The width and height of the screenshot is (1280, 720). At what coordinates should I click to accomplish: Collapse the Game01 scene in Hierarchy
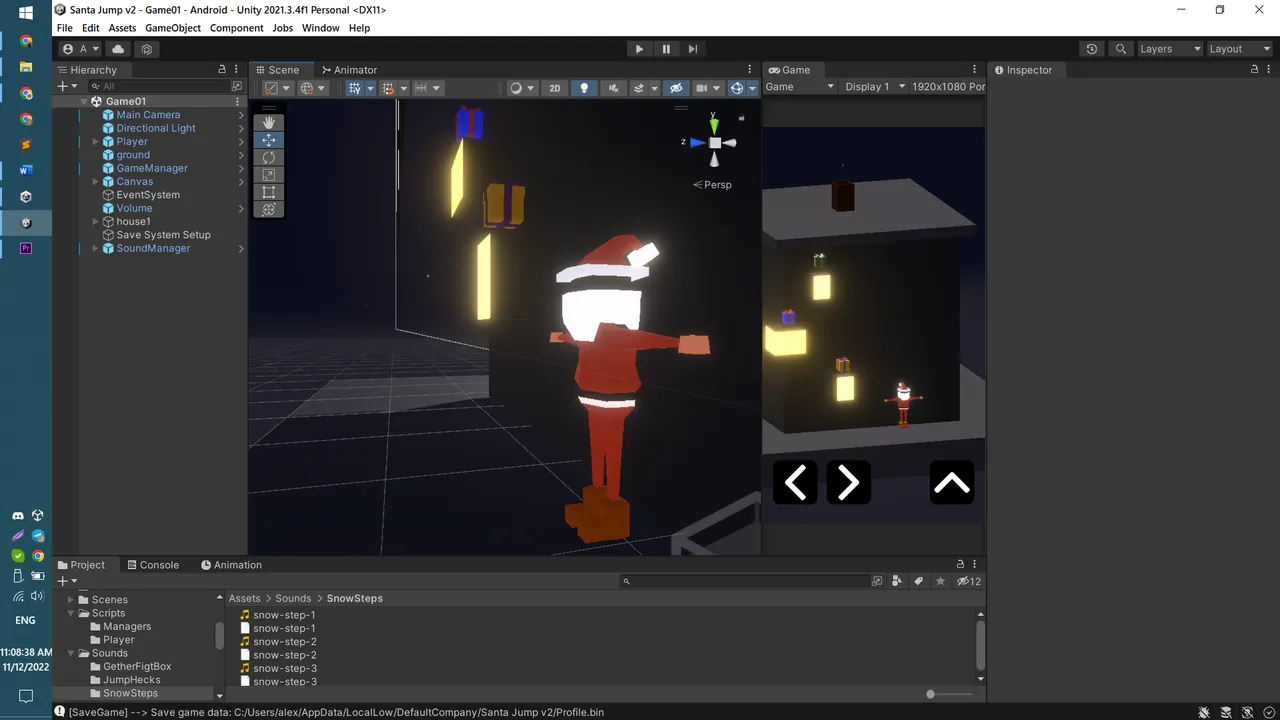(84, 102)
